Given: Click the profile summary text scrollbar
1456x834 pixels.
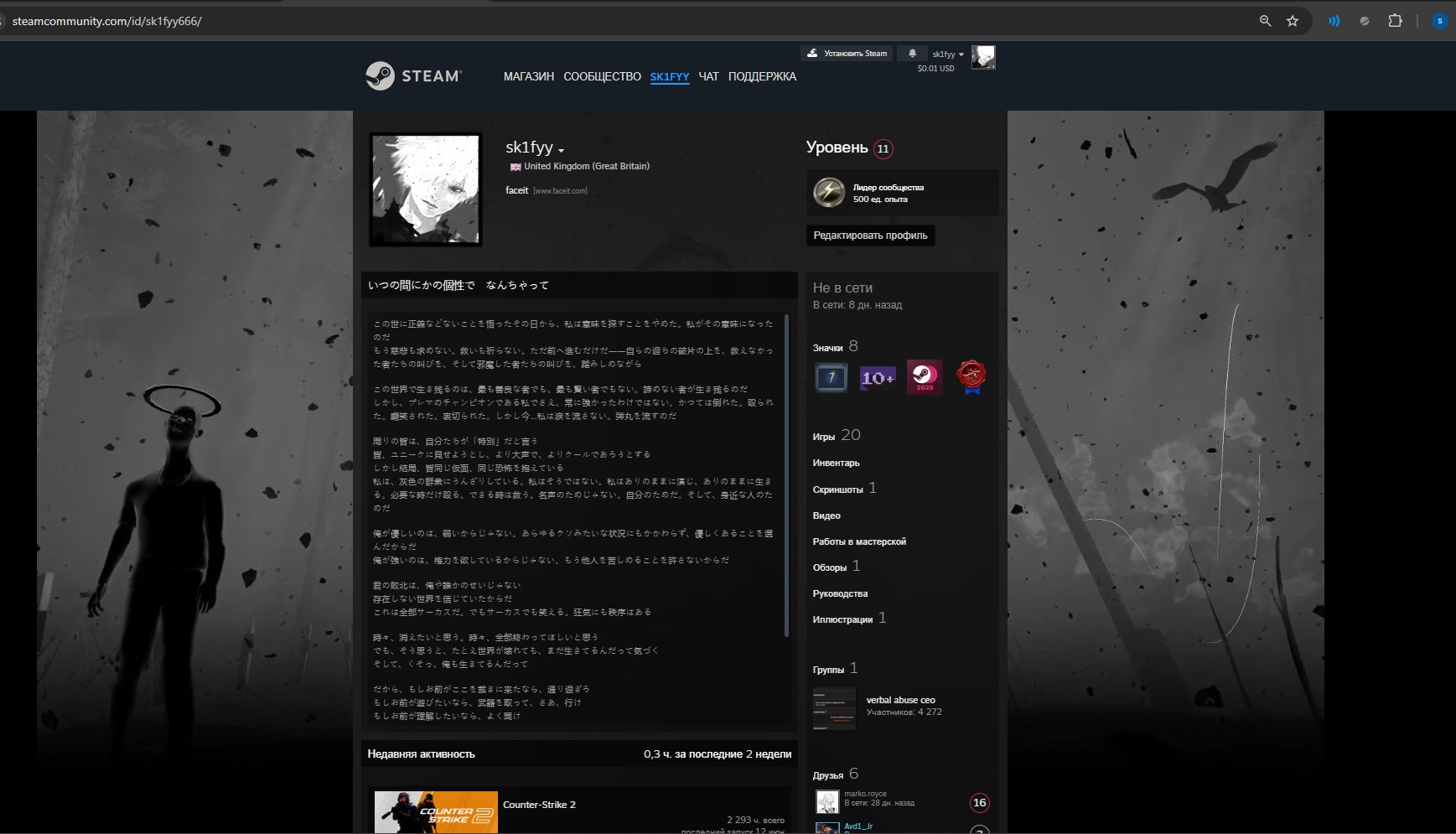Looking at the screenshot, I should [786, 475].
